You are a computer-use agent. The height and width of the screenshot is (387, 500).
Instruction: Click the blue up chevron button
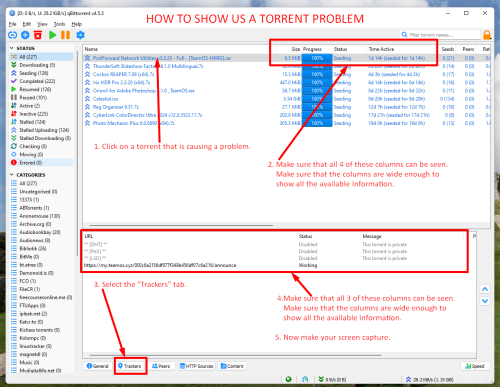tap(485, 289)
